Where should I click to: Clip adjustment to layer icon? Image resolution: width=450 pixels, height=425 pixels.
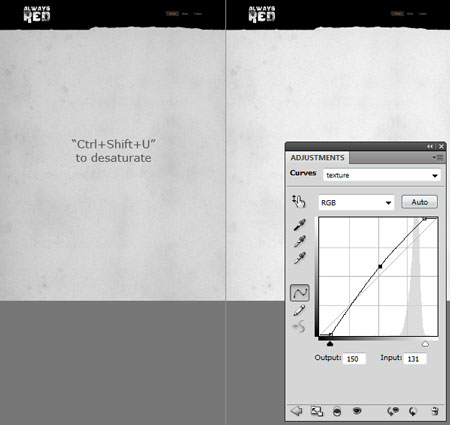[x=337, y=411]
